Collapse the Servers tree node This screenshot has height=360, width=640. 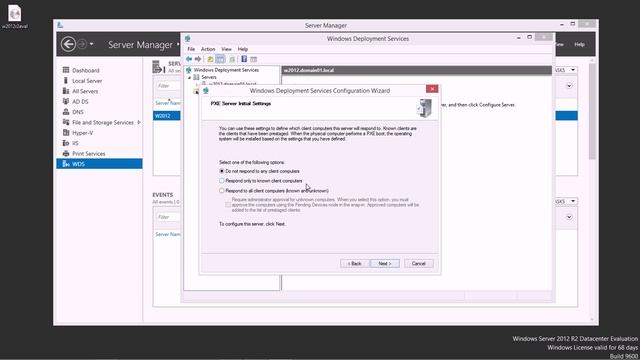189,77
